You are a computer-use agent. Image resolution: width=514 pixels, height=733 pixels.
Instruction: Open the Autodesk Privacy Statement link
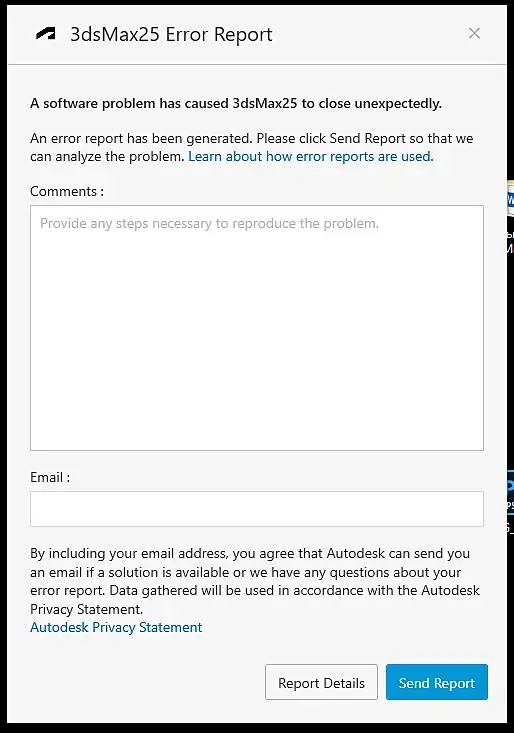116,627
